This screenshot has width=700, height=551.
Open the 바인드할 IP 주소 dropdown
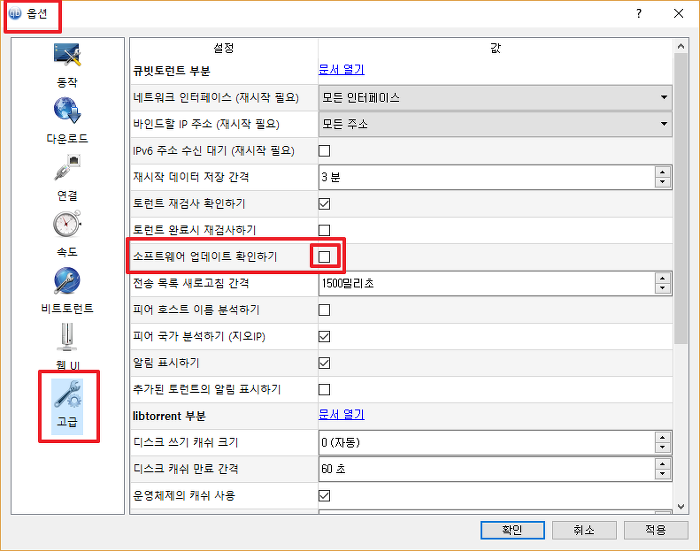[x=496, y=124]
